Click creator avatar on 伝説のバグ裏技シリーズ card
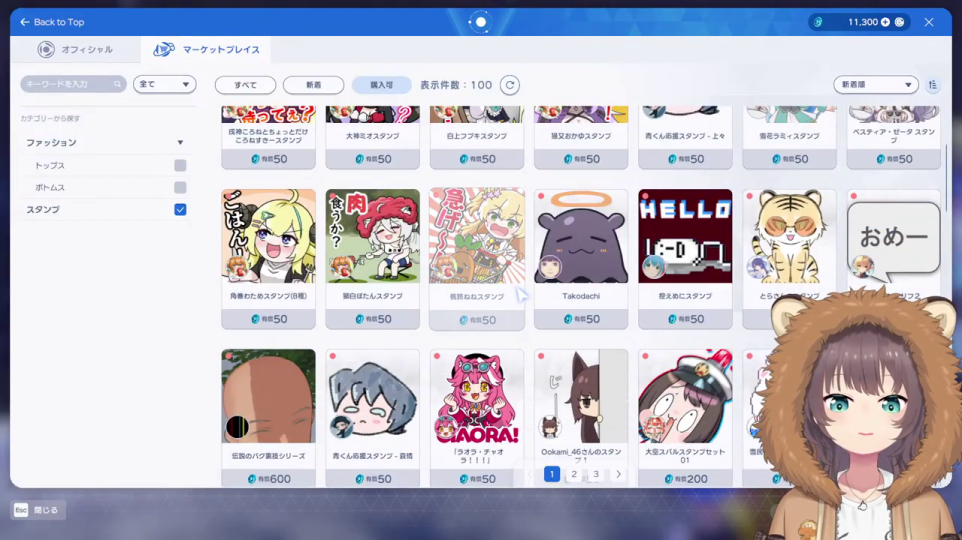Screen dimensions: 962x540 [x=237, y=427]
